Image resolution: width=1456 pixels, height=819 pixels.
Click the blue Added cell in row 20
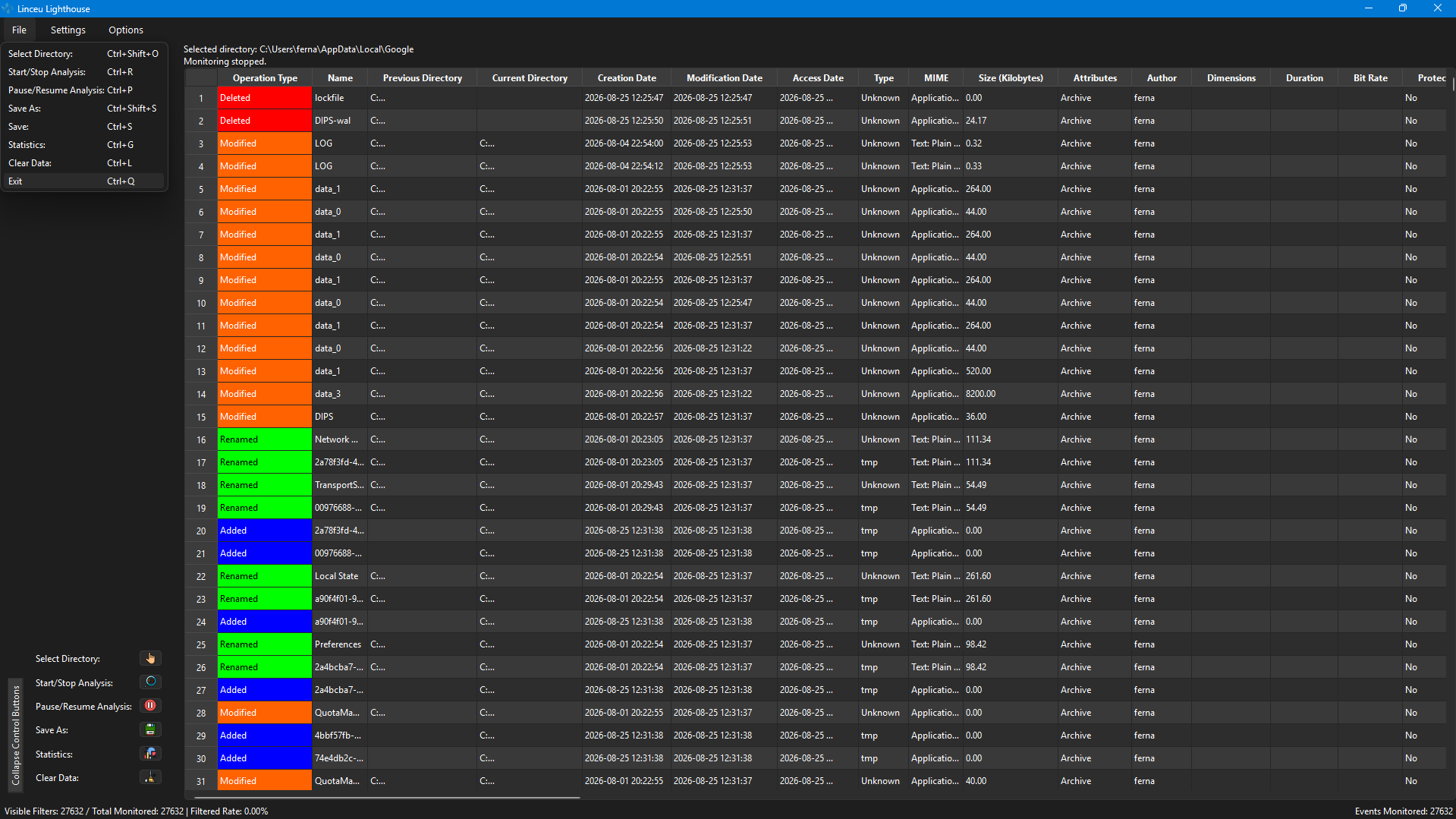(x=265, y=531)
